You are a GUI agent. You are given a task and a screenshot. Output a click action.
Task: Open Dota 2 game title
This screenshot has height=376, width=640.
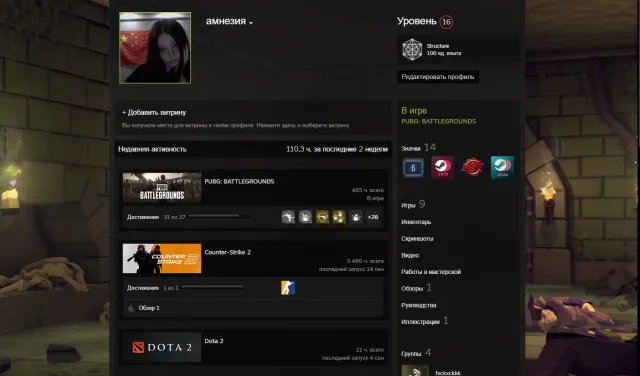point(214,341)
